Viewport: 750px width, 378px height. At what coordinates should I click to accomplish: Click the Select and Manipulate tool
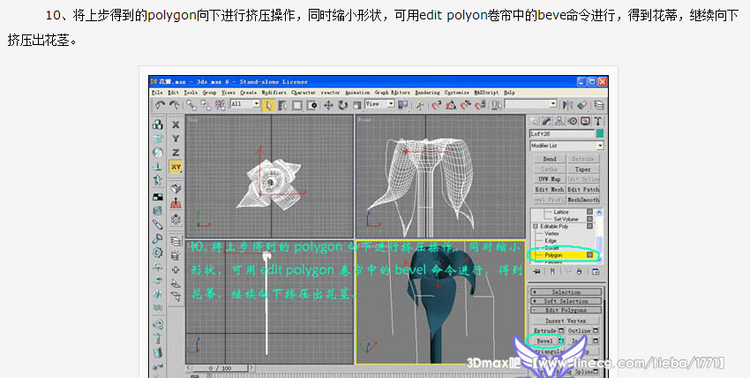pos(419,105)
